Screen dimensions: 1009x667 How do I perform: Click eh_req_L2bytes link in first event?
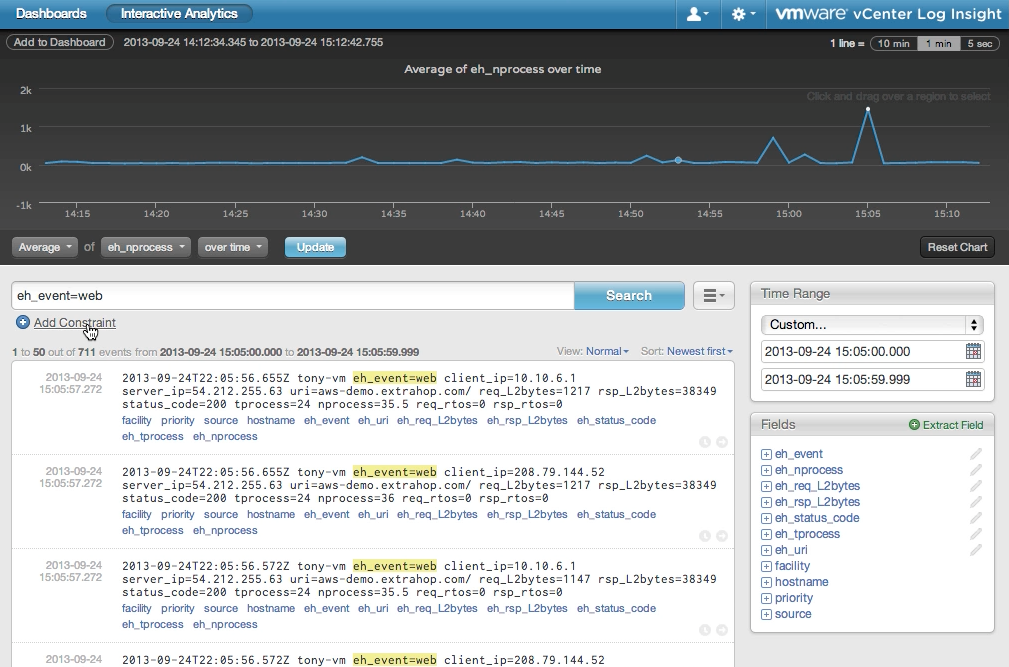click(x=437, y=420)
